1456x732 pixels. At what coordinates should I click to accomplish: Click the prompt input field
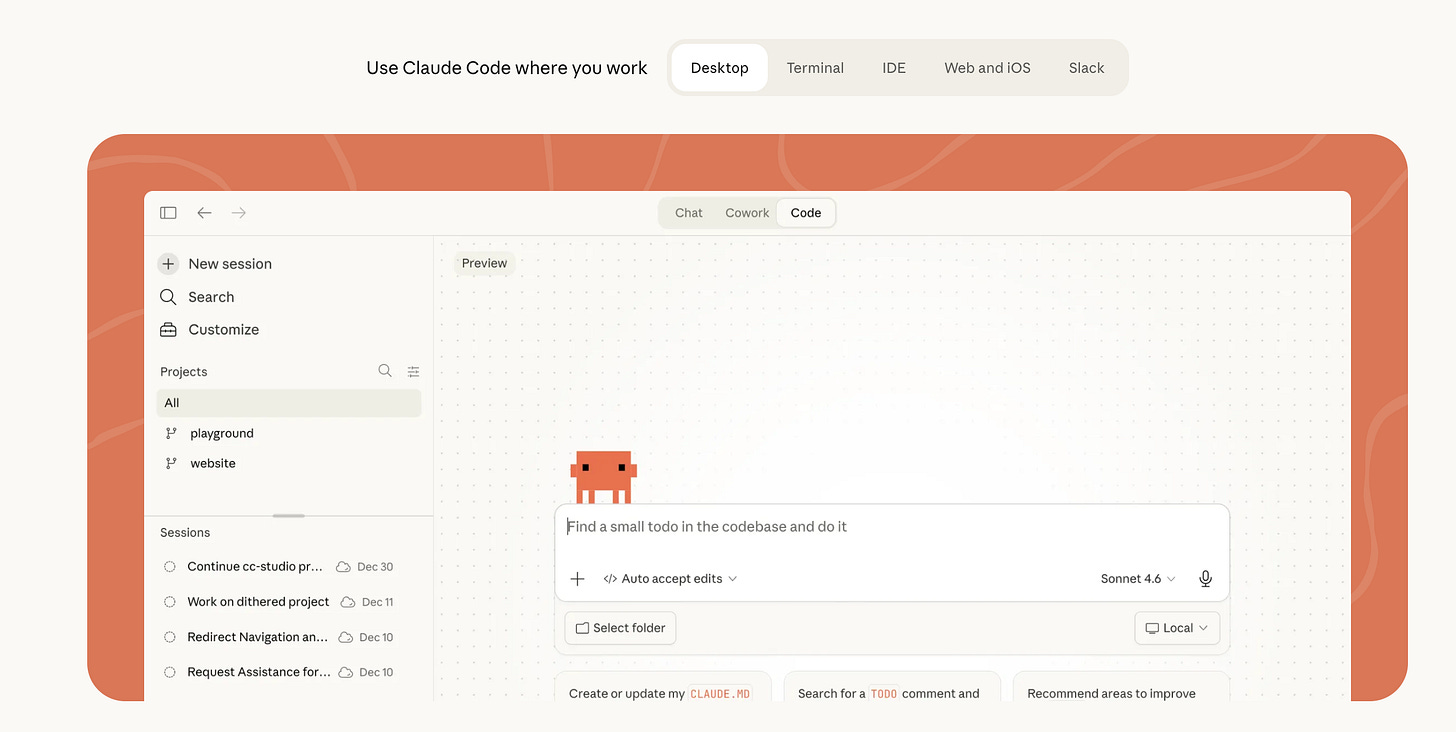tap(892, 527)
